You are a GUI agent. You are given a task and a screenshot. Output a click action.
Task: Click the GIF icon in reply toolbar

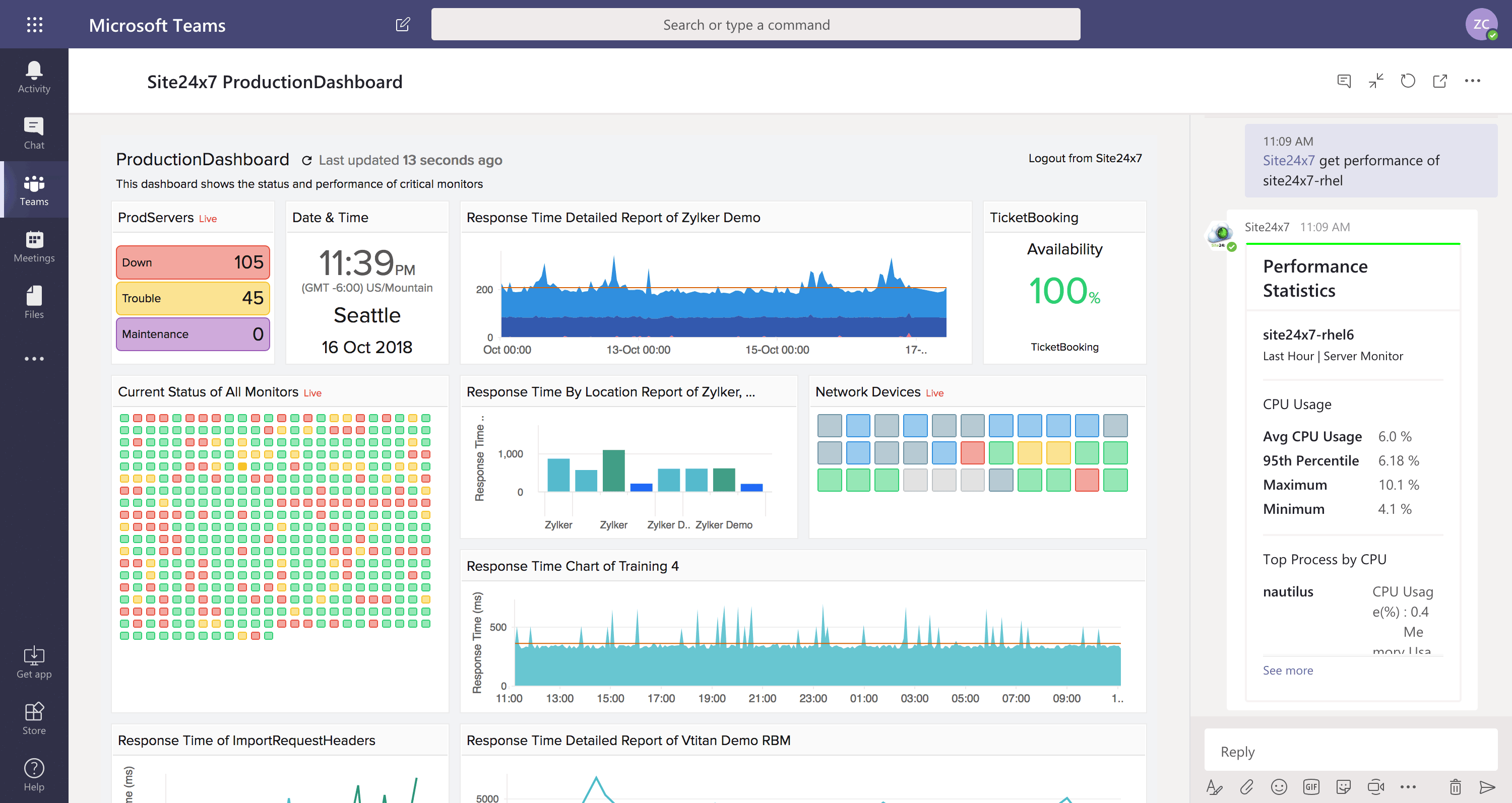[1311, 786]
